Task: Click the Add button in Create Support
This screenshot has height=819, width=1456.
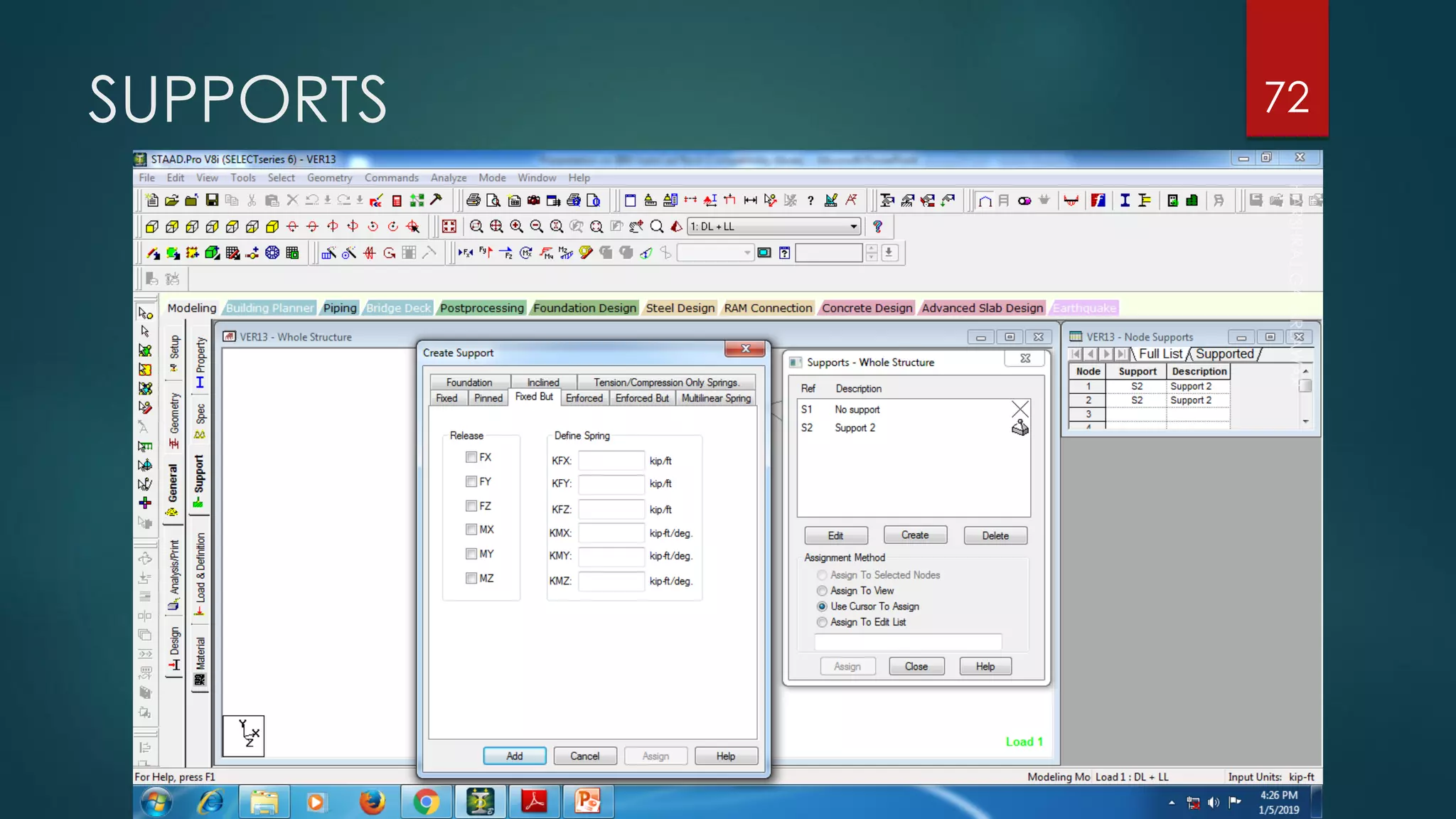Action: [x=514, y=756]
